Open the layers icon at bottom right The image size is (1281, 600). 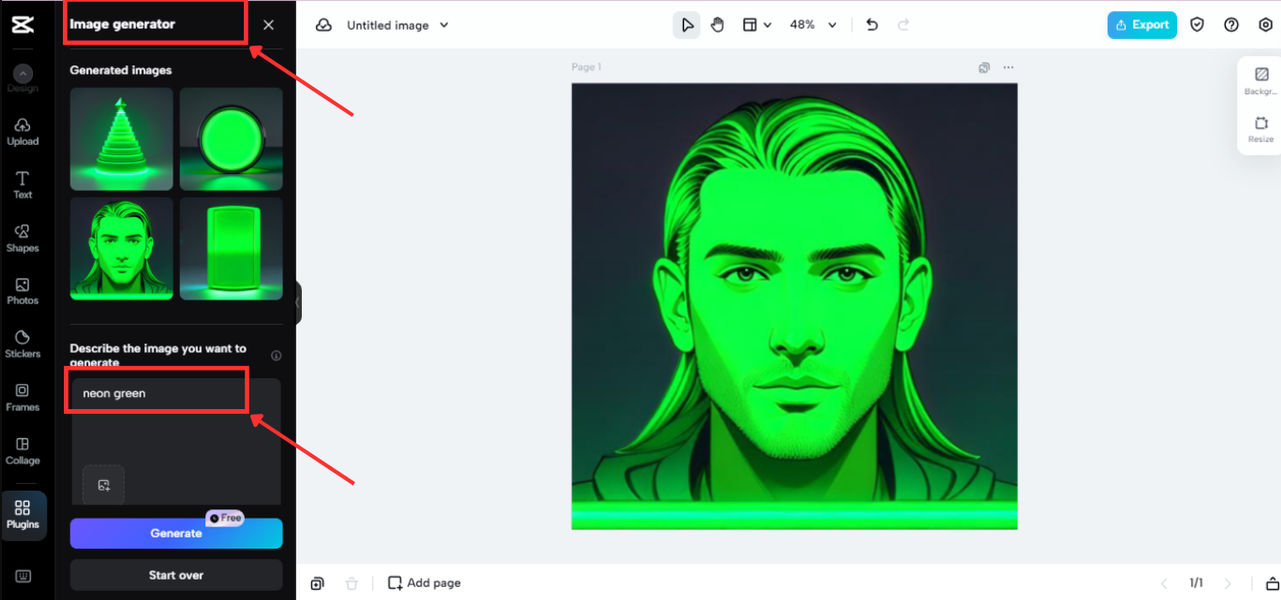coord(1272,583)
